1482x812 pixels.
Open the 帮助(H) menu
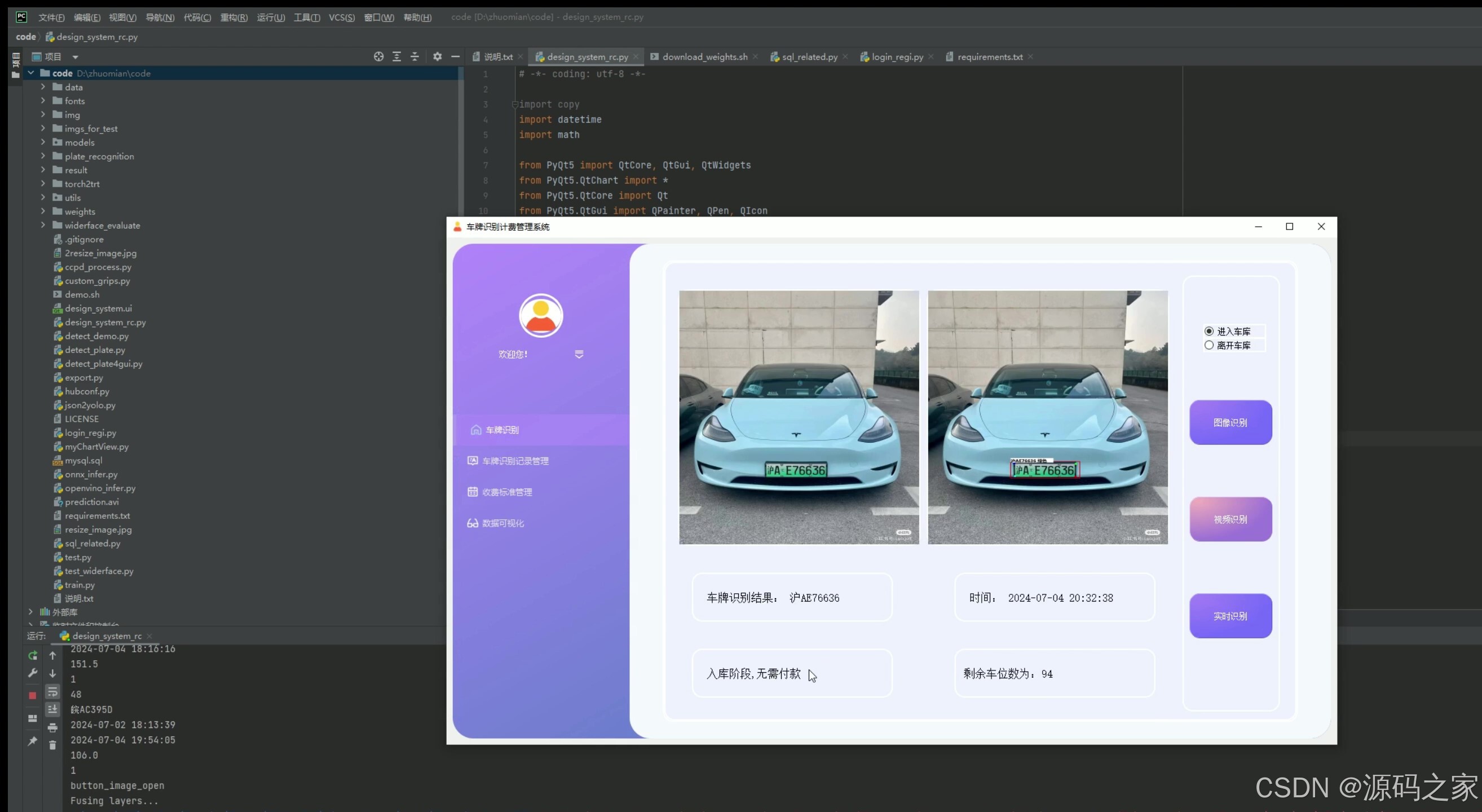pyautogui.click(x=417, y=17)
